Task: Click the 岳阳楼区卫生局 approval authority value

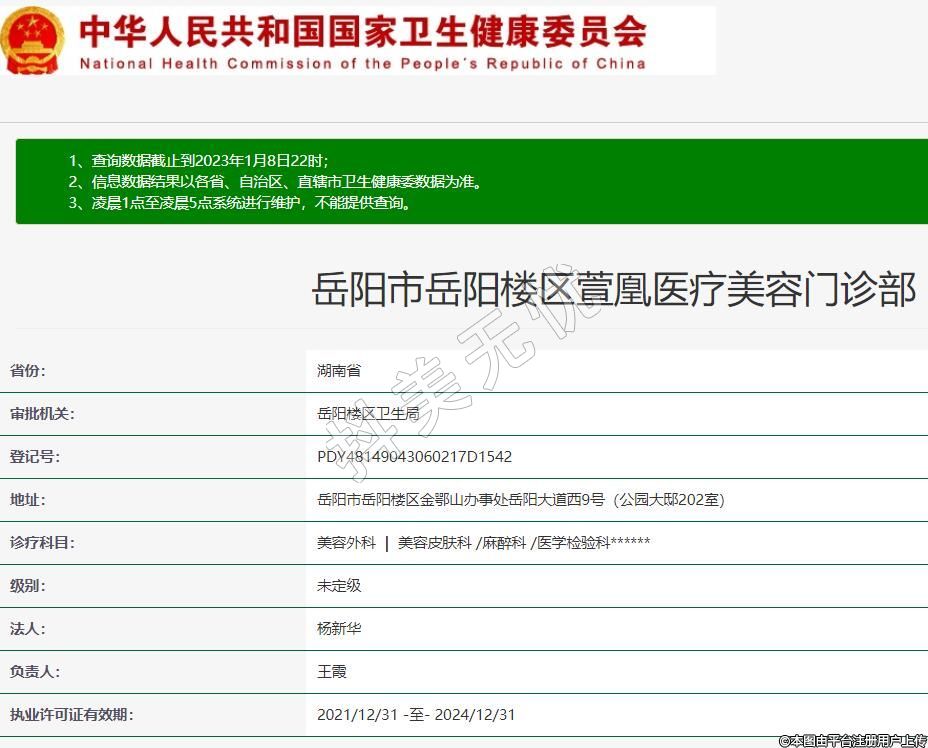Action: click(367, 414)
